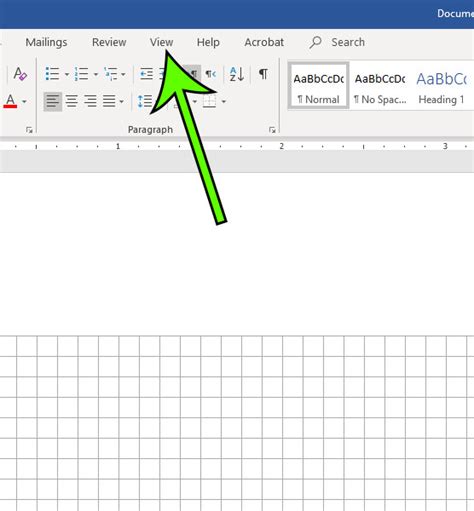Screen dimensions: 474x511
Task: Go to the Acrobat tab
Action: [264, 42]
